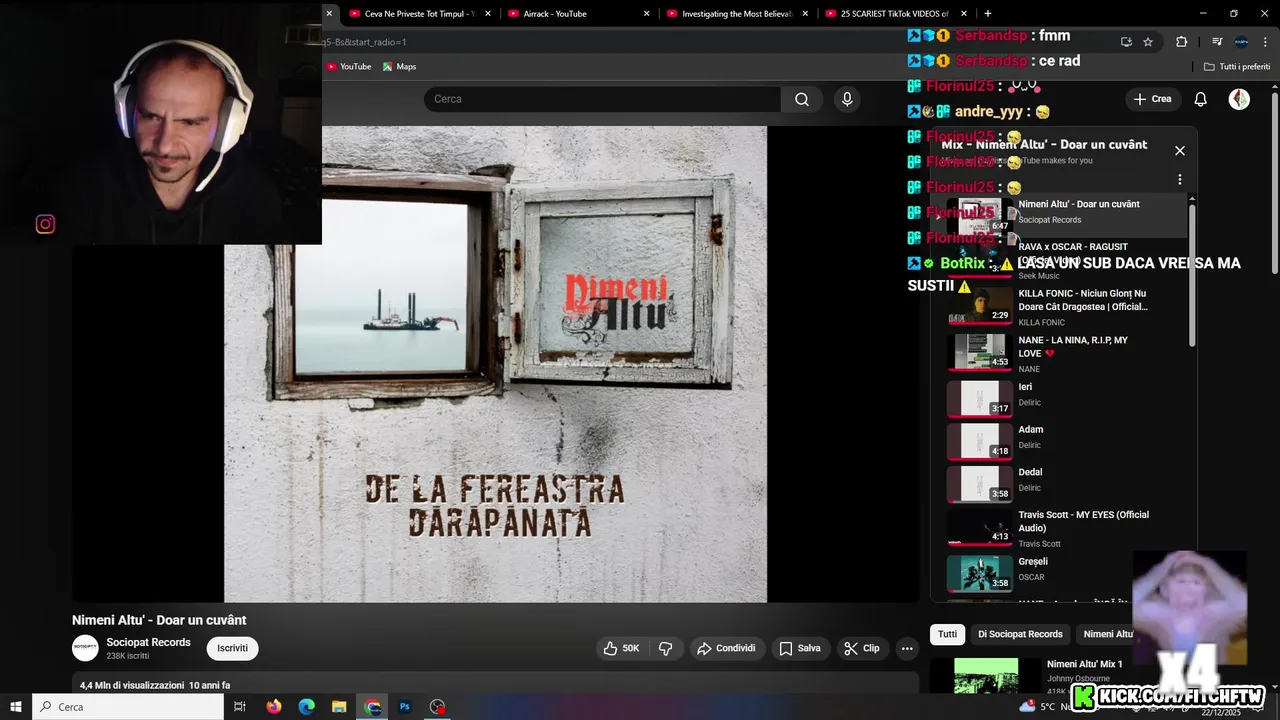Open Tutti i preferiti bookmarks folder
The width and height of the screenshot is (1280, 720).
tap(1237, 67)
